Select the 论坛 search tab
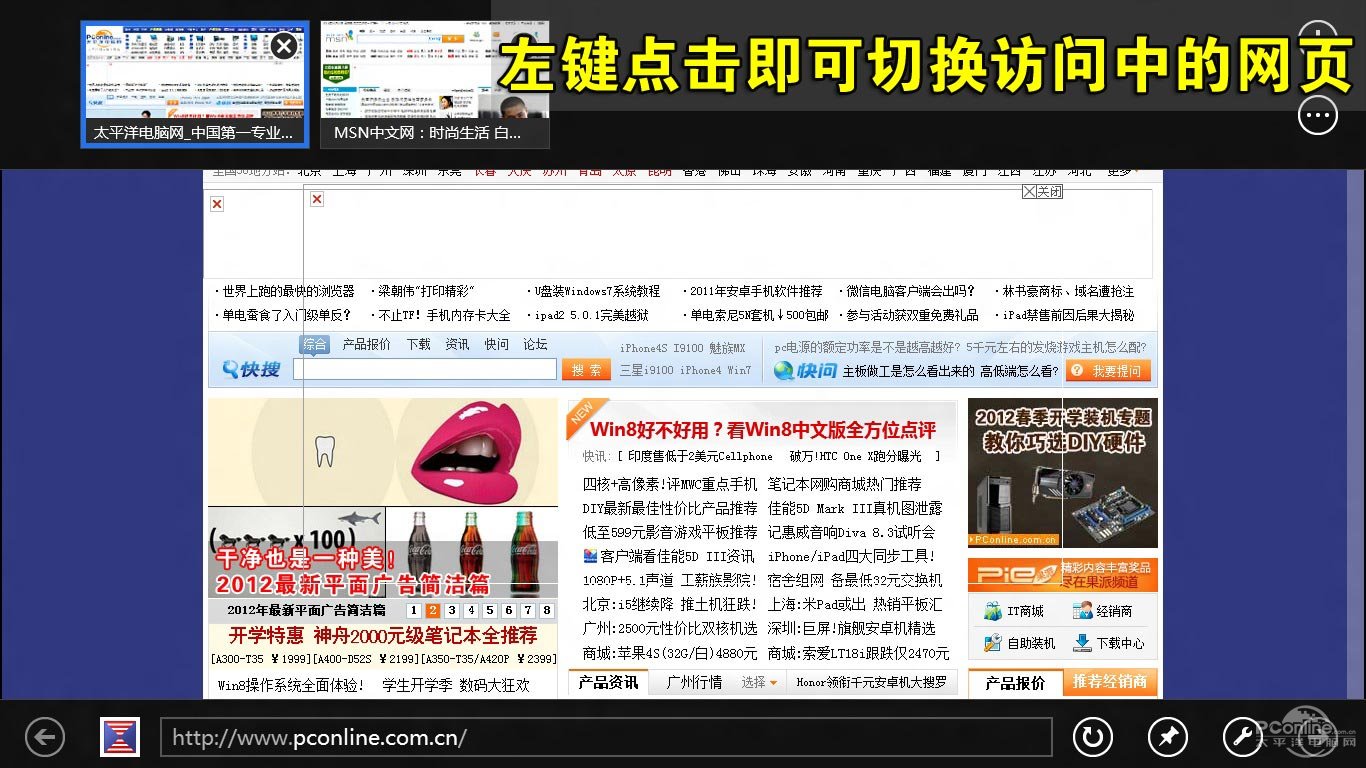 535,344
